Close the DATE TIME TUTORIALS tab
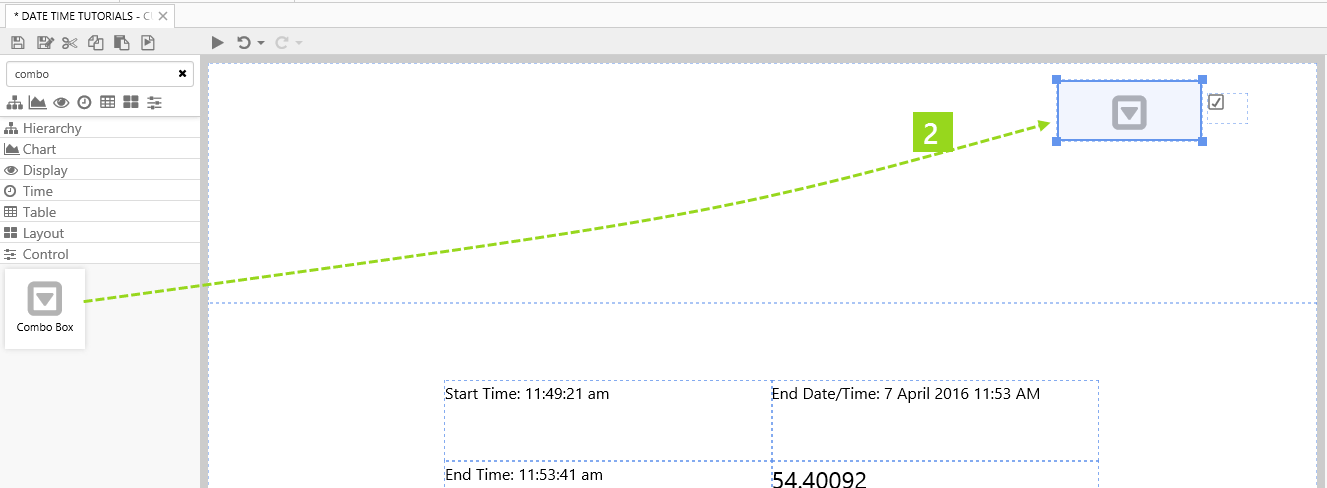Image resolution: width=1327 pixels, height=488 pixels. [x=163, y=16]
